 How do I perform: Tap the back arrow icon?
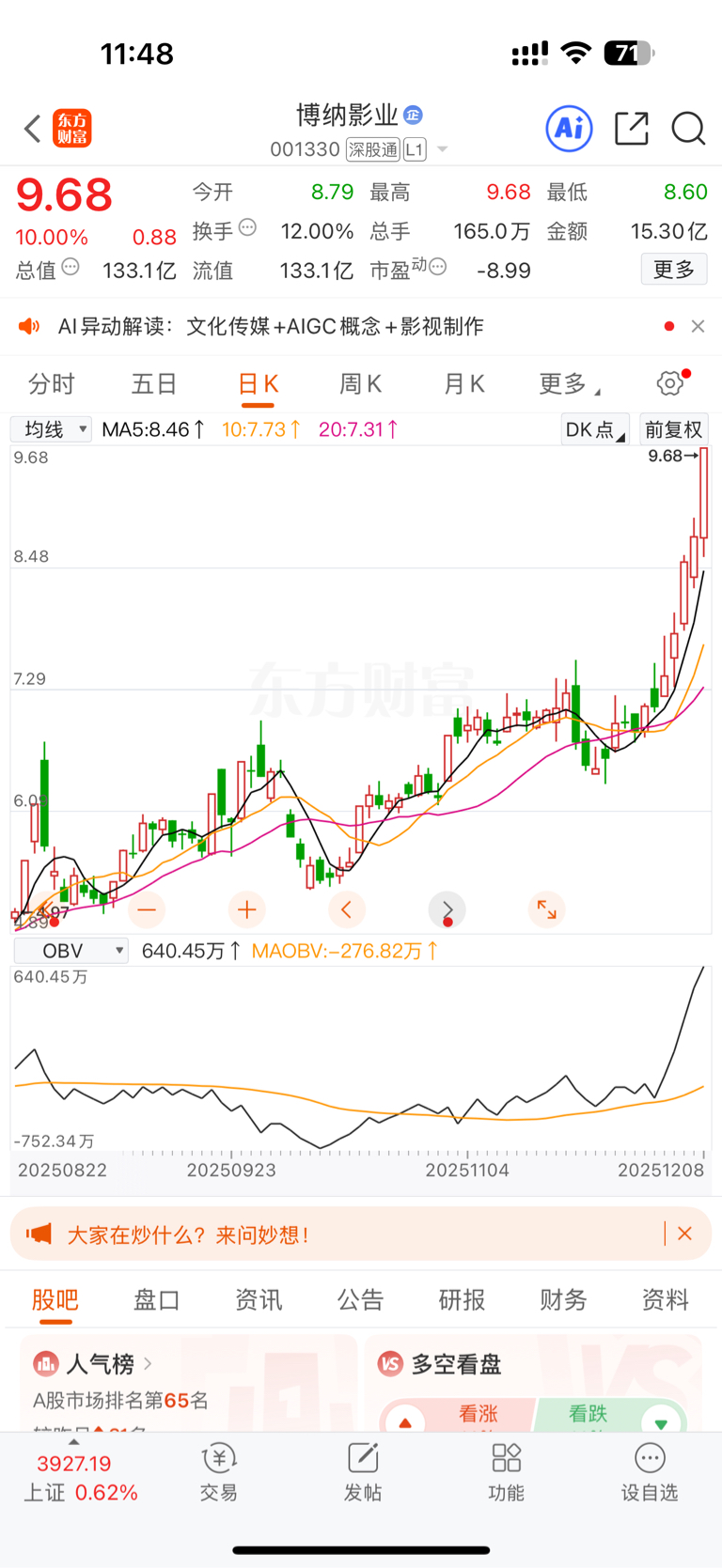[x=33, y=129]
